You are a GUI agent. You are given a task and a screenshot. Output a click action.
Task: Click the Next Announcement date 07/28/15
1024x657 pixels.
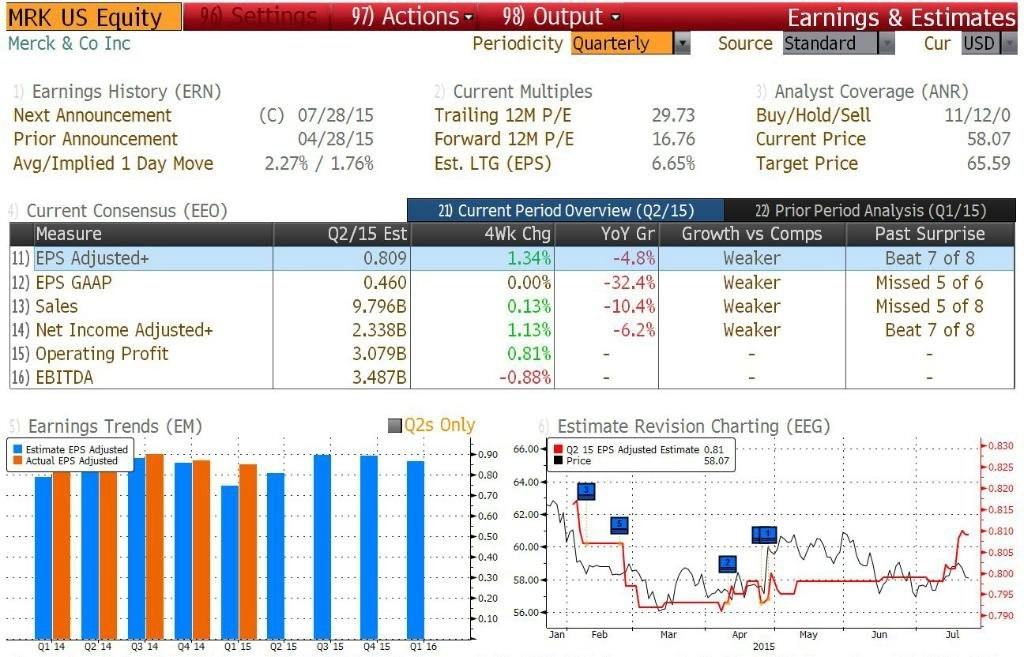pos(336,116)
